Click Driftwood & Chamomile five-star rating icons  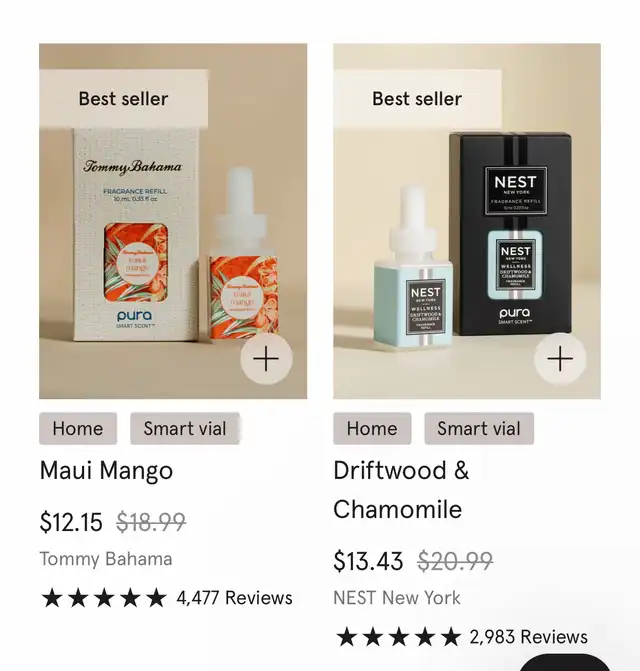click(x=398, y=637)
